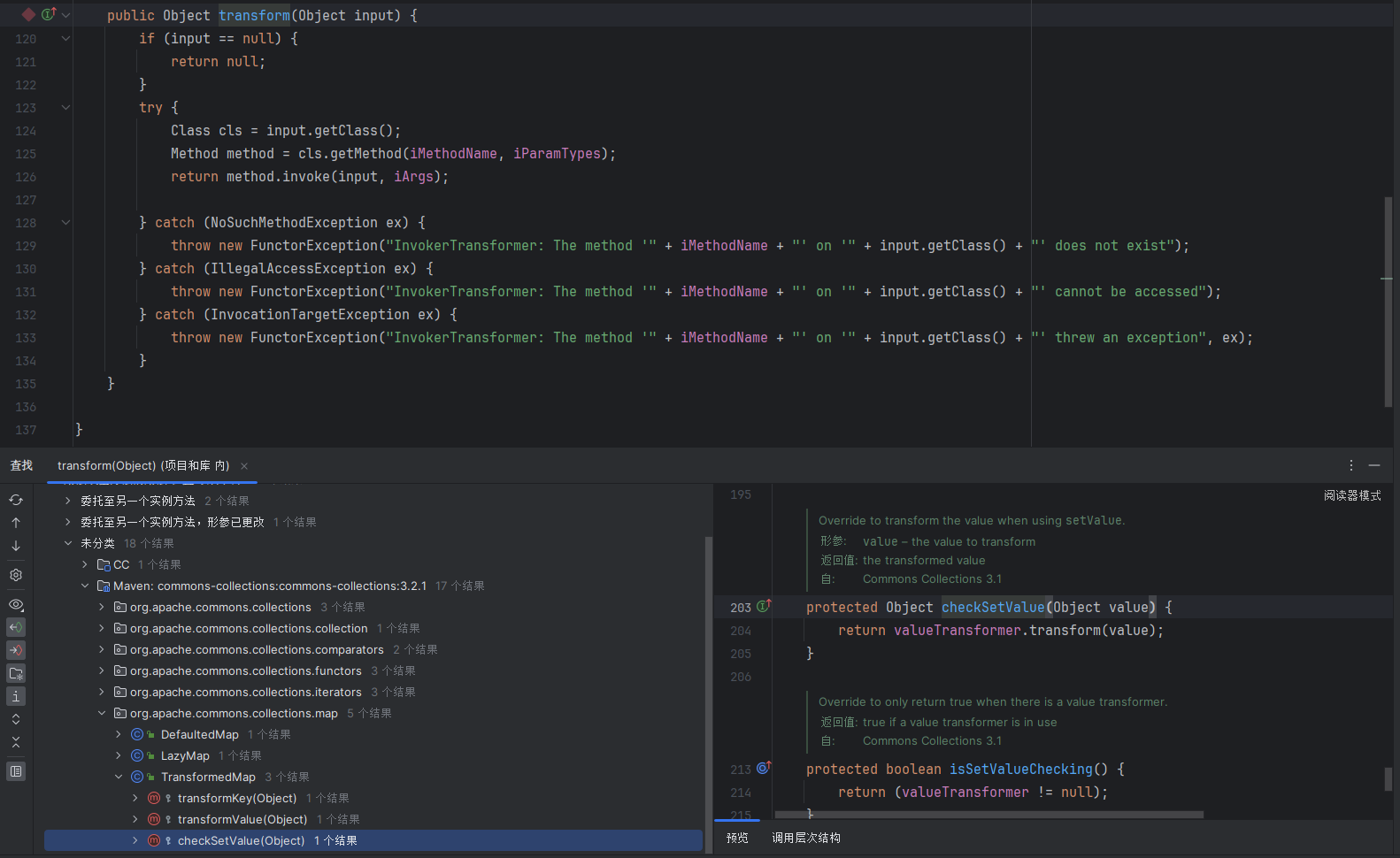This screenshot has height=858, width=1400.
Task: Toggle show read access green arrow
Action: (16, 627)
